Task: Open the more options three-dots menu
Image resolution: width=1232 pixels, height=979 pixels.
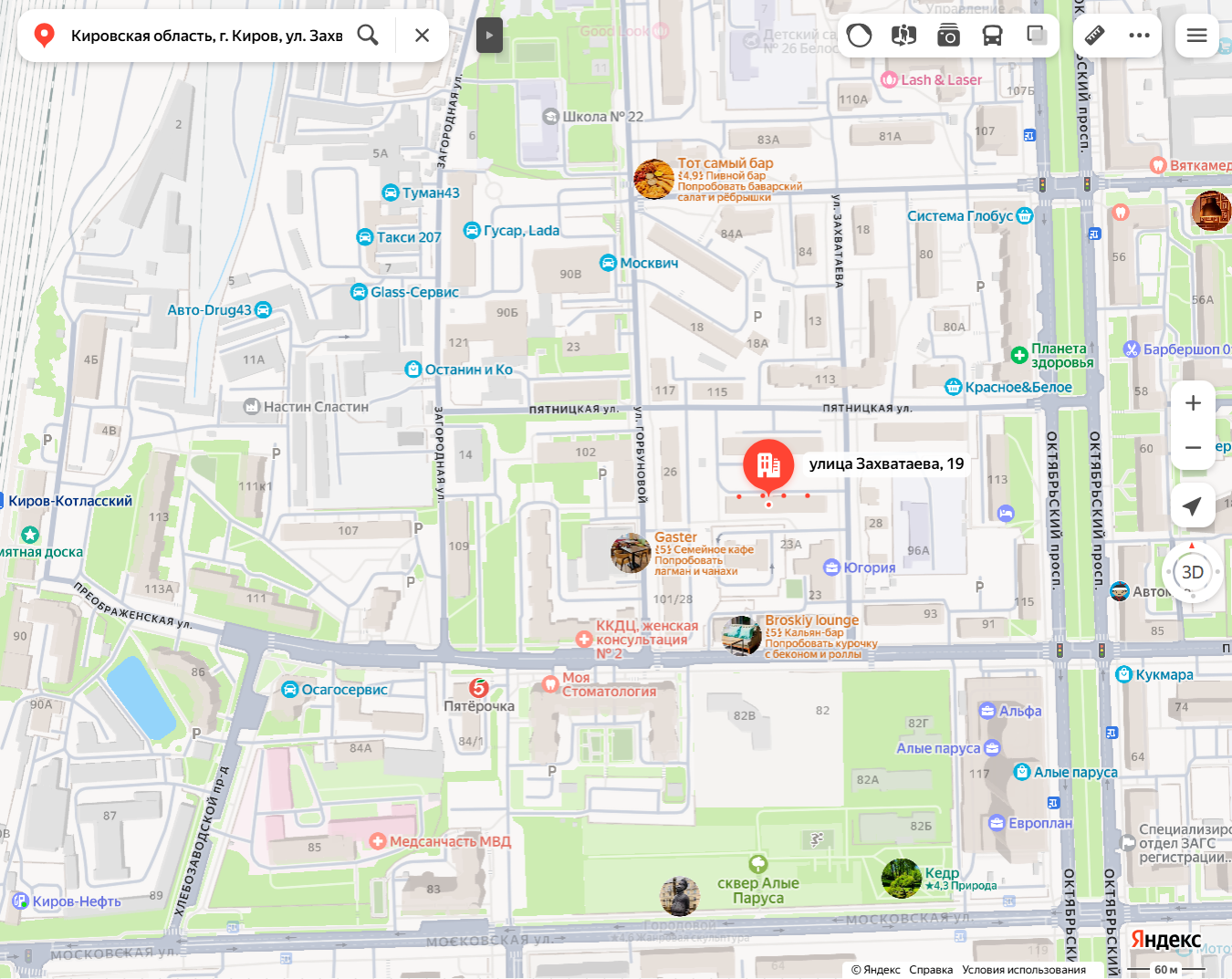Action: 1139,36
